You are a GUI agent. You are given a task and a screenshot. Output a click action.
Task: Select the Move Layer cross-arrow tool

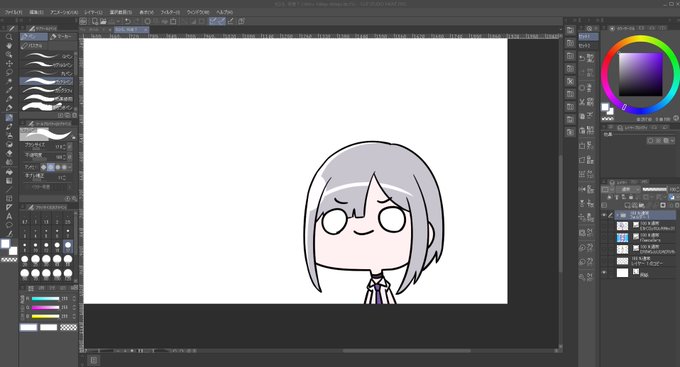[x=9, y=64]
